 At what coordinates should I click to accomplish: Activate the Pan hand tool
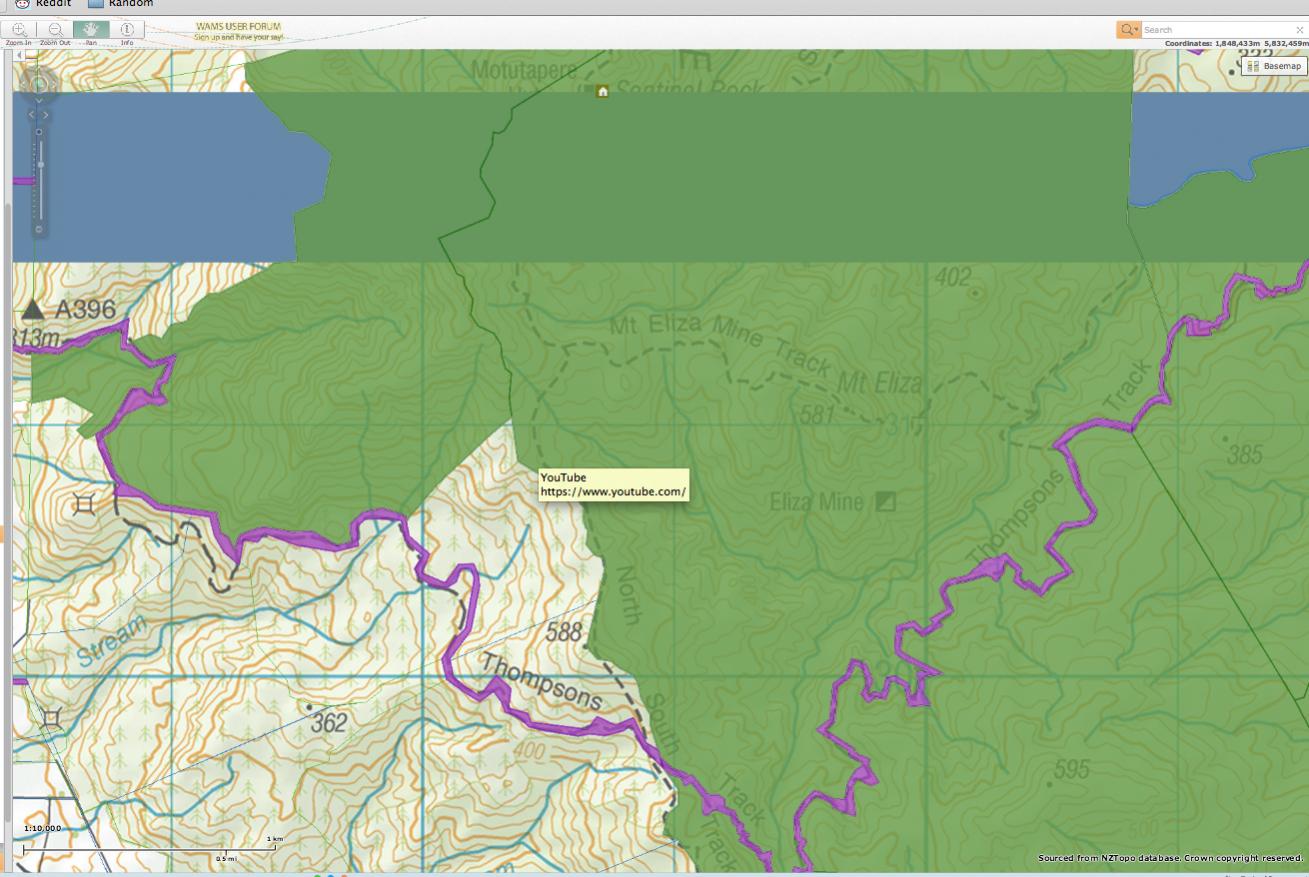click(91, 30)
